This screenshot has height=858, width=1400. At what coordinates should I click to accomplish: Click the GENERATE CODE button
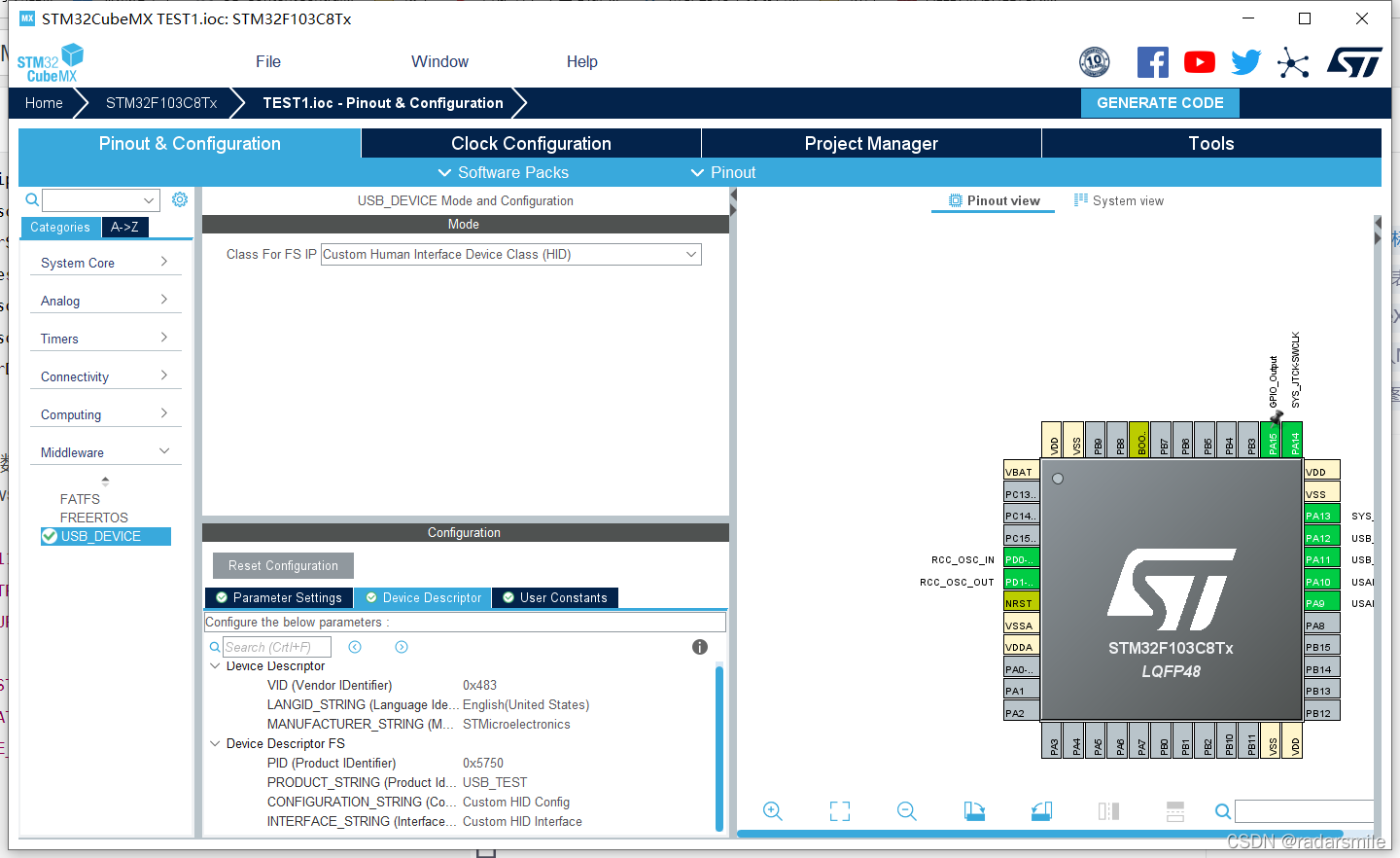(x=1160, y=102)
